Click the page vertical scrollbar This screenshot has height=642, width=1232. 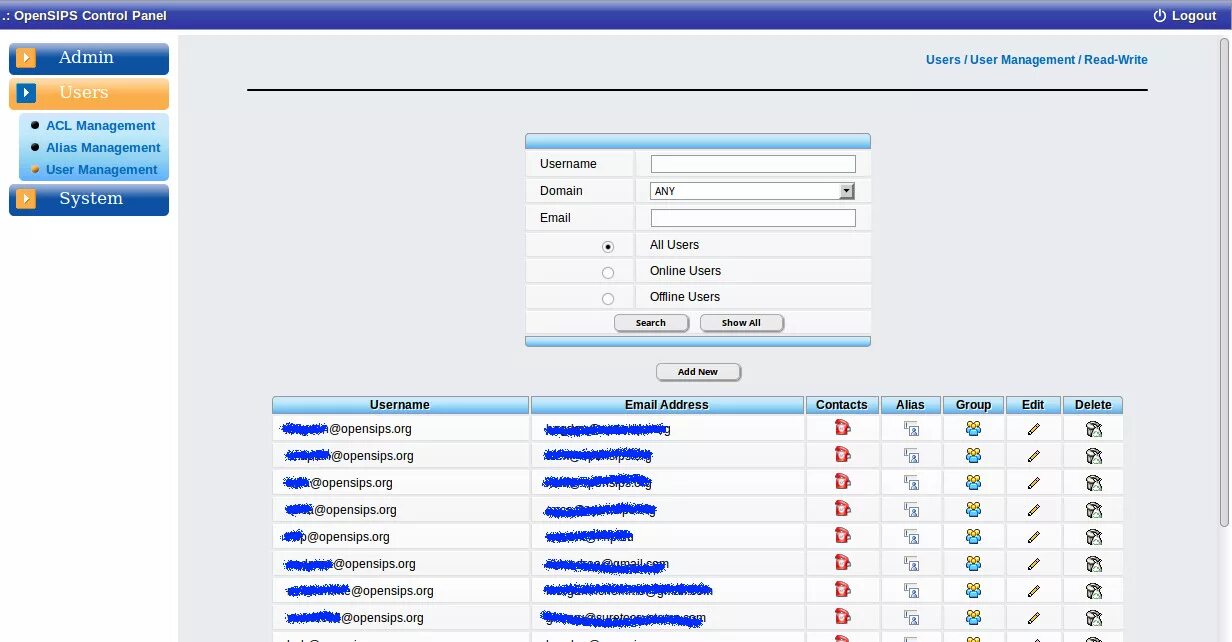pos(1225,282)
